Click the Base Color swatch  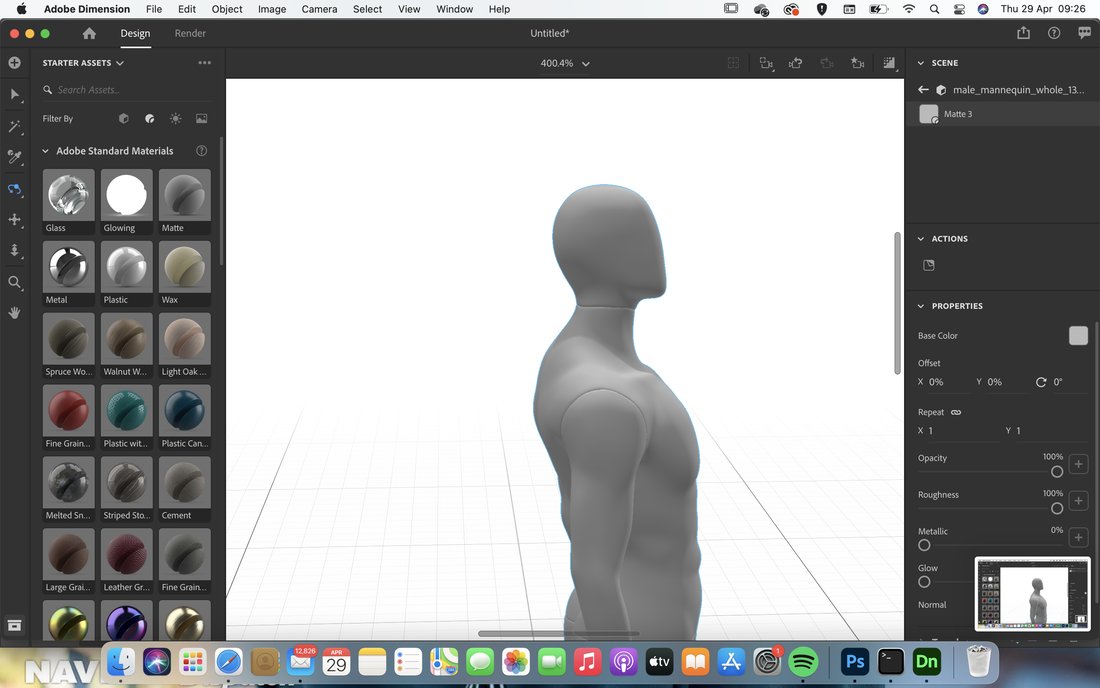point(1078,336)
